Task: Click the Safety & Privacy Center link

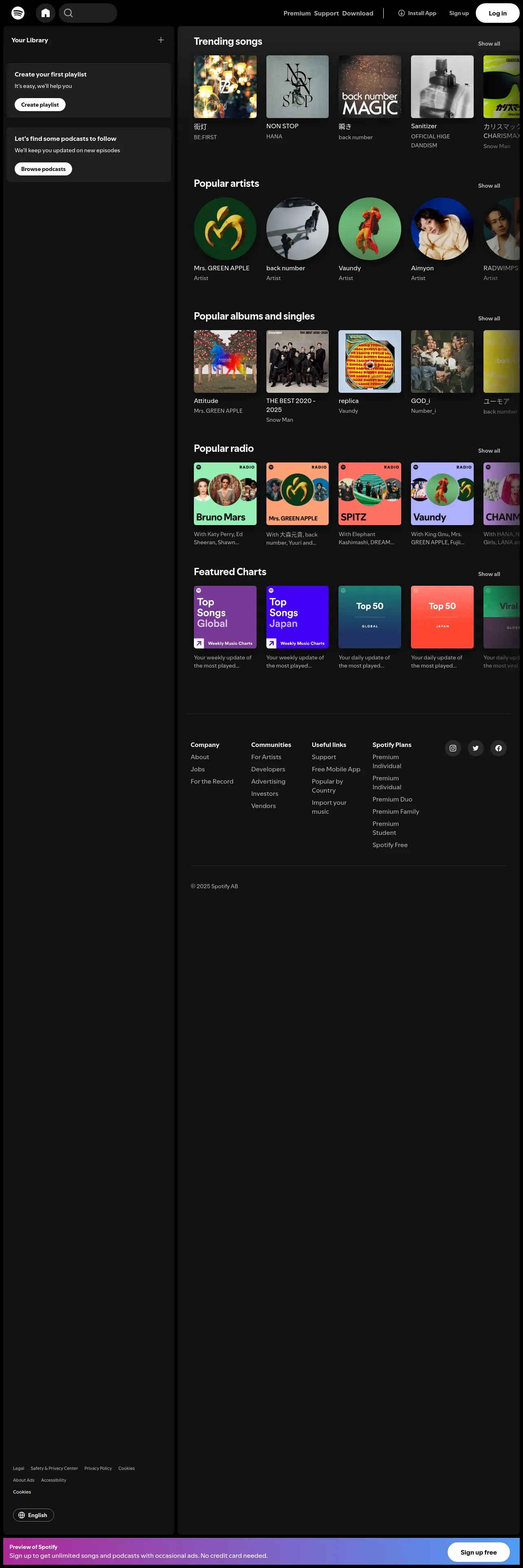Action: tap(54, 1468)
